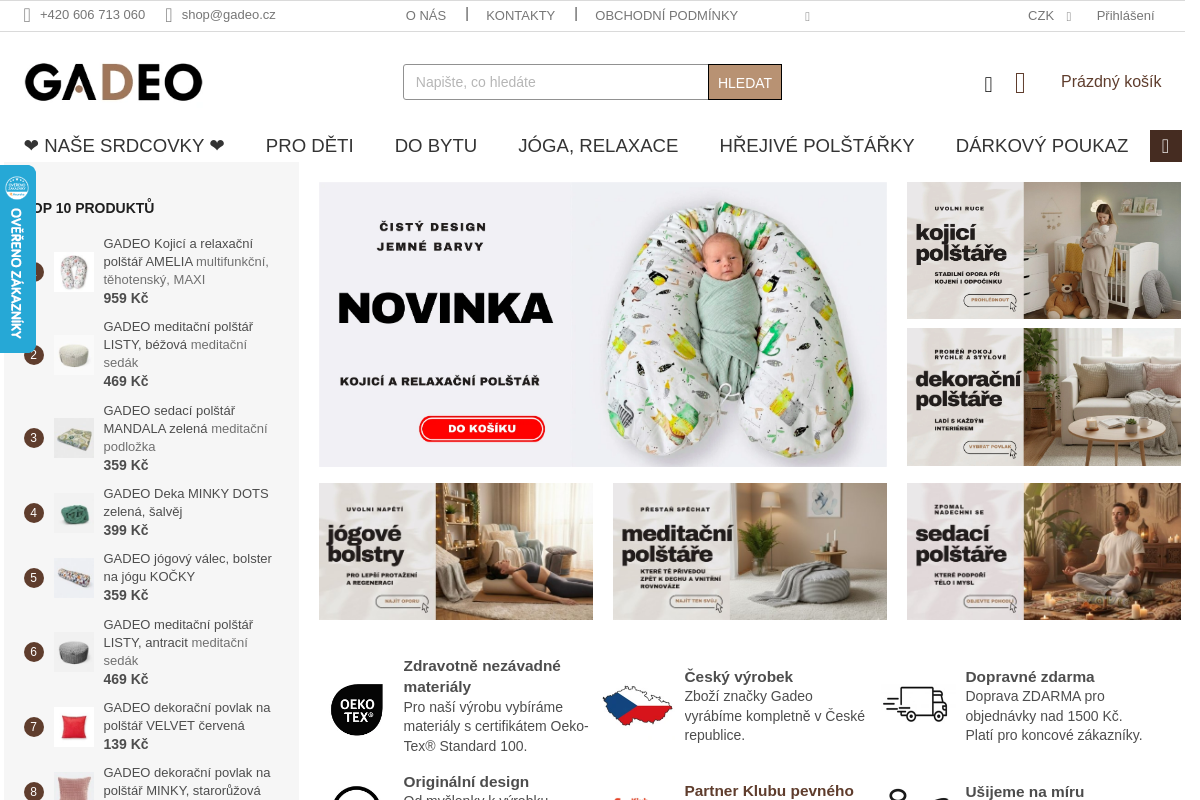Open the AMELIA kojicí polštář product thumbnail
This screenshot has height=800, width=1200.
(x=74, y=271)
